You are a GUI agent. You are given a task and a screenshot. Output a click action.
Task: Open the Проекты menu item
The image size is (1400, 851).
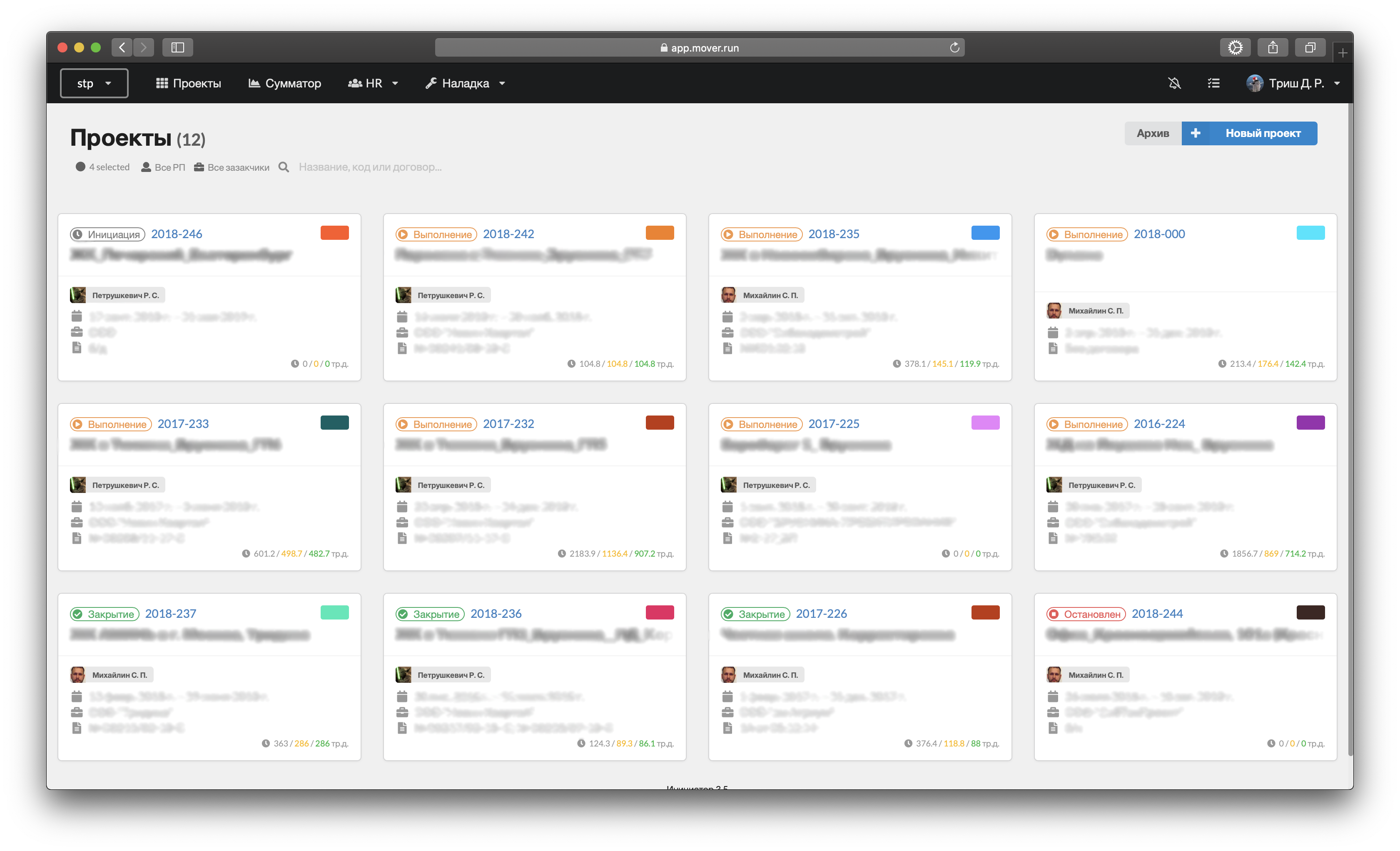click(x=189, y=84)
